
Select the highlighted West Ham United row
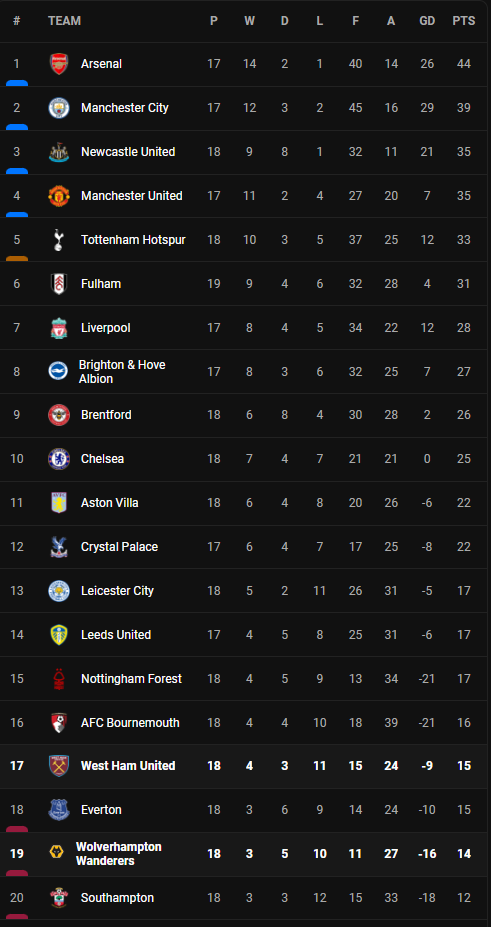click(x=245, y=766)
